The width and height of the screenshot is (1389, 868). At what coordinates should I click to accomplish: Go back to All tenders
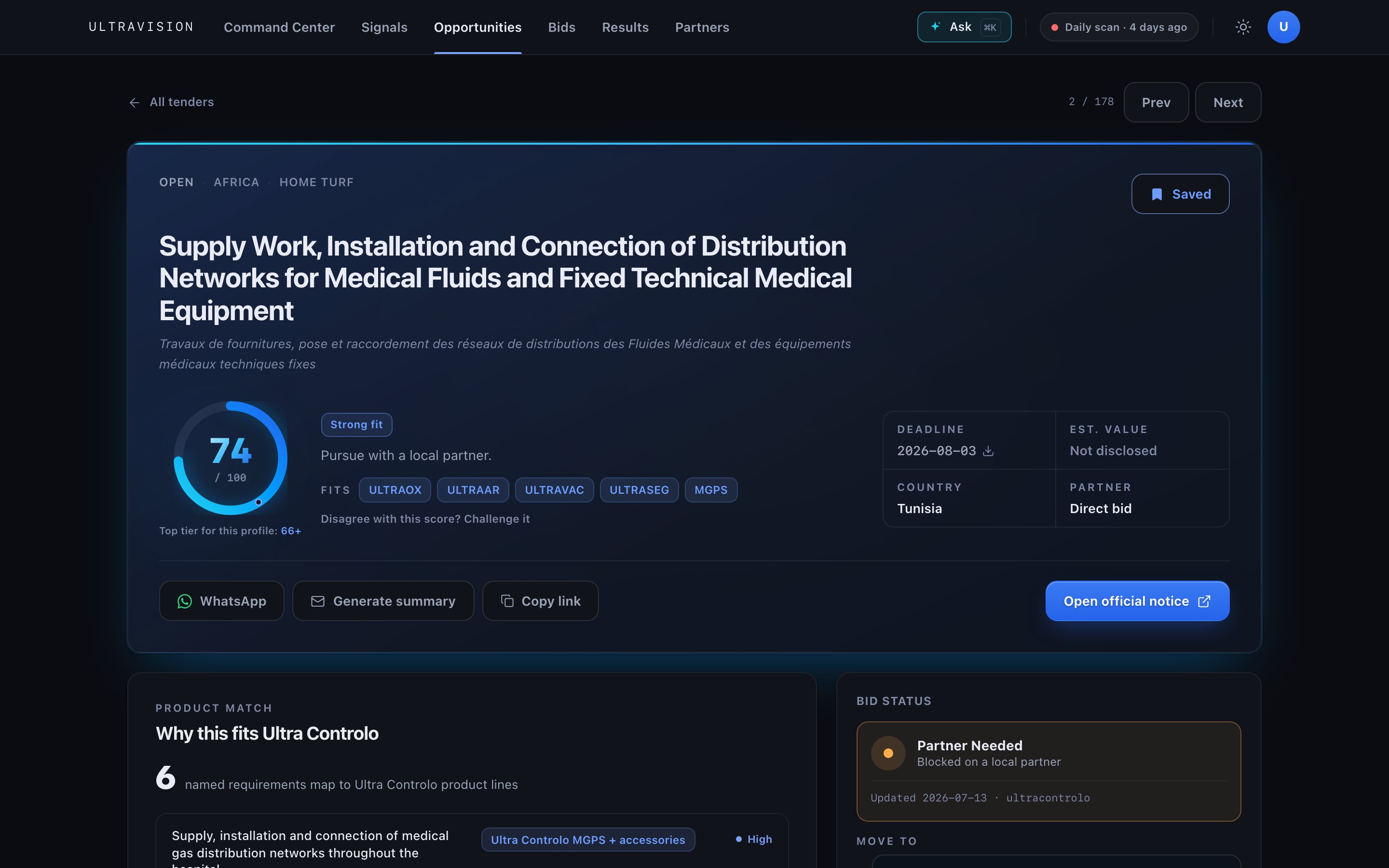(171, 102)
